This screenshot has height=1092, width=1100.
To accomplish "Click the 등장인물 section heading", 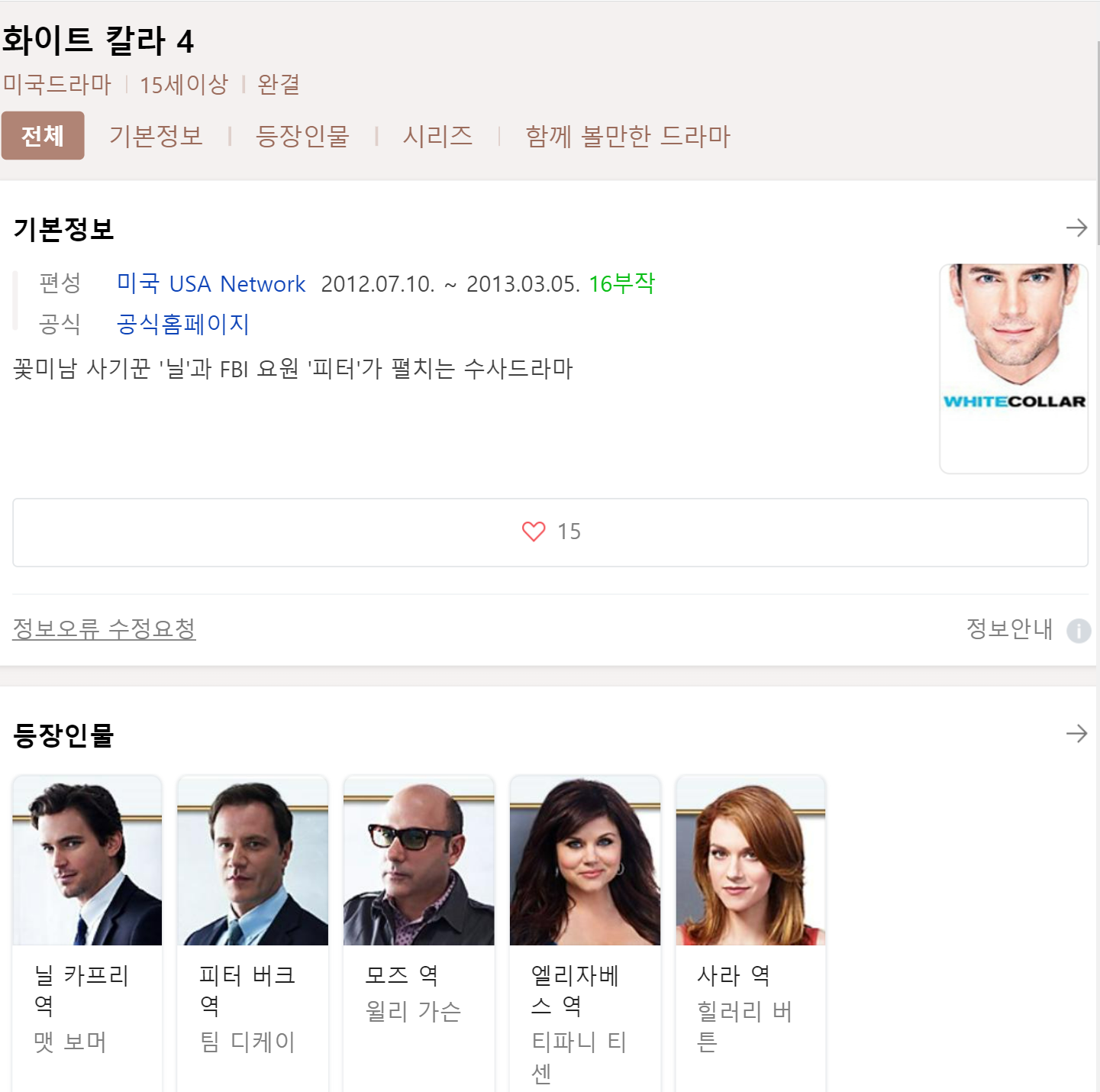I will (64, 735).
